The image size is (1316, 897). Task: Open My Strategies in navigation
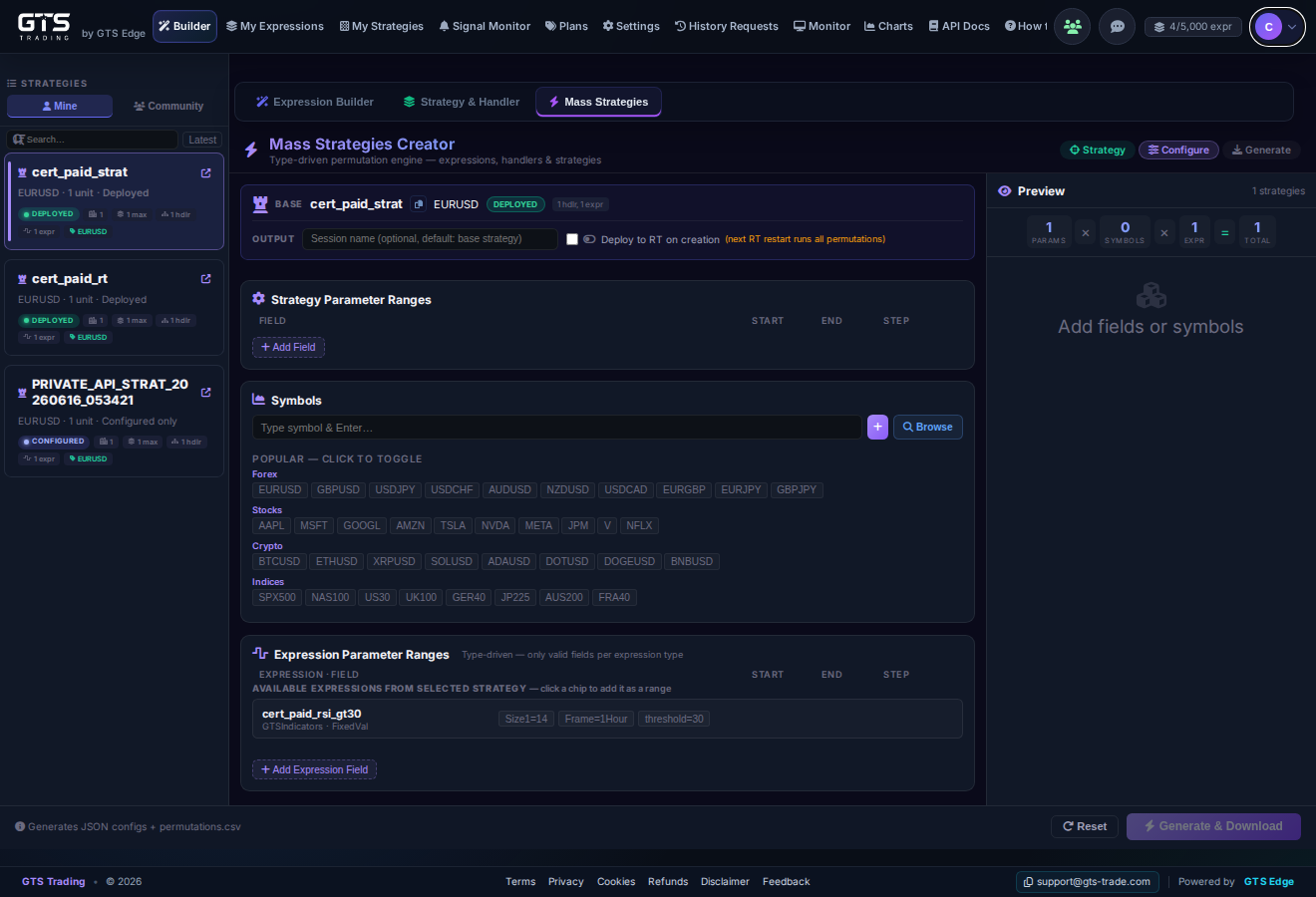tap(382, 26)
